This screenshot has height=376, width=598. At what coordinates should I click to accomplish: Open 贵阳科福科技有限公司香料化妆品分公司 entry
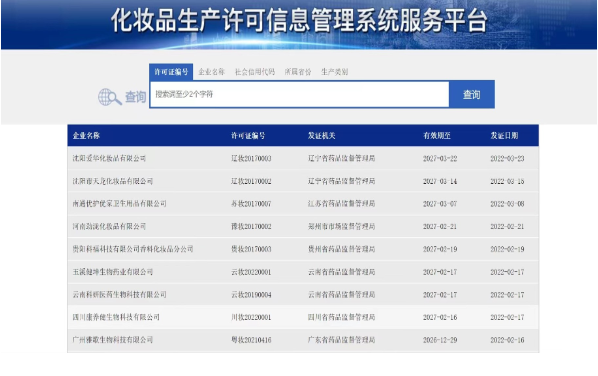[133, 249]
